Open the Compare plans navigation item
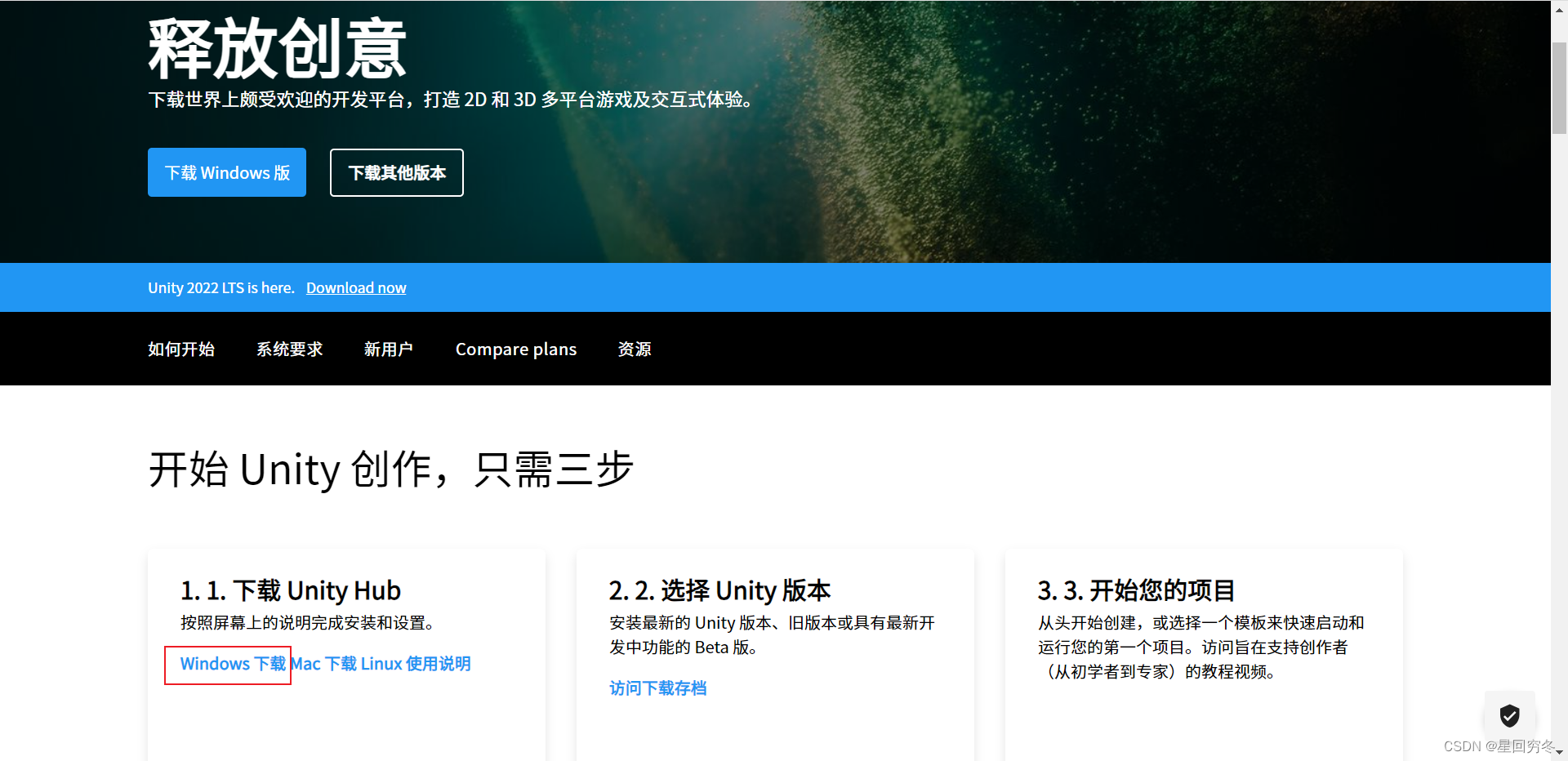Viewport: 1568px width, 761px height. [x=515, y=349]
